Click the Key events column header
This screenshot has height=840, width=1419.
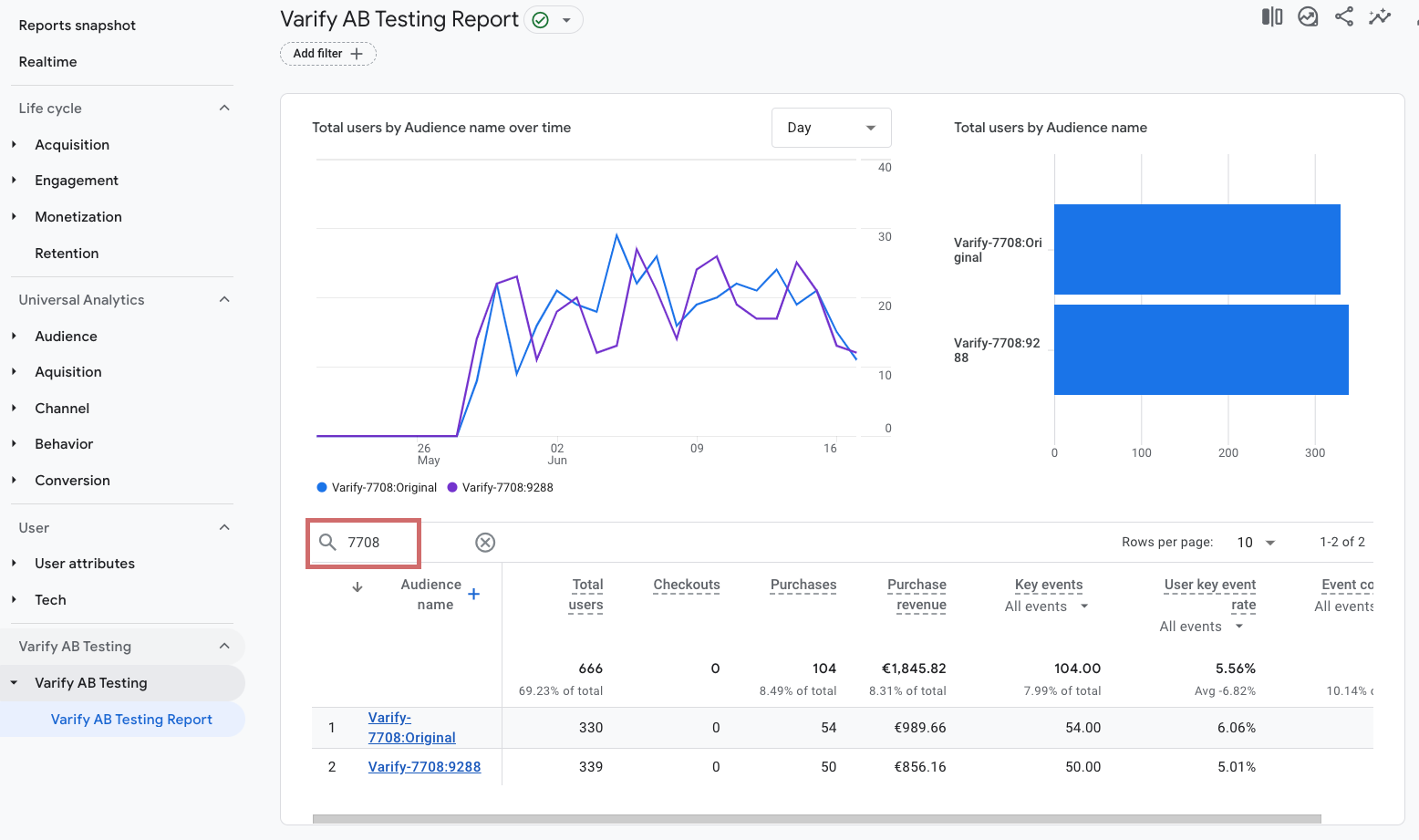click(1049, 585)
